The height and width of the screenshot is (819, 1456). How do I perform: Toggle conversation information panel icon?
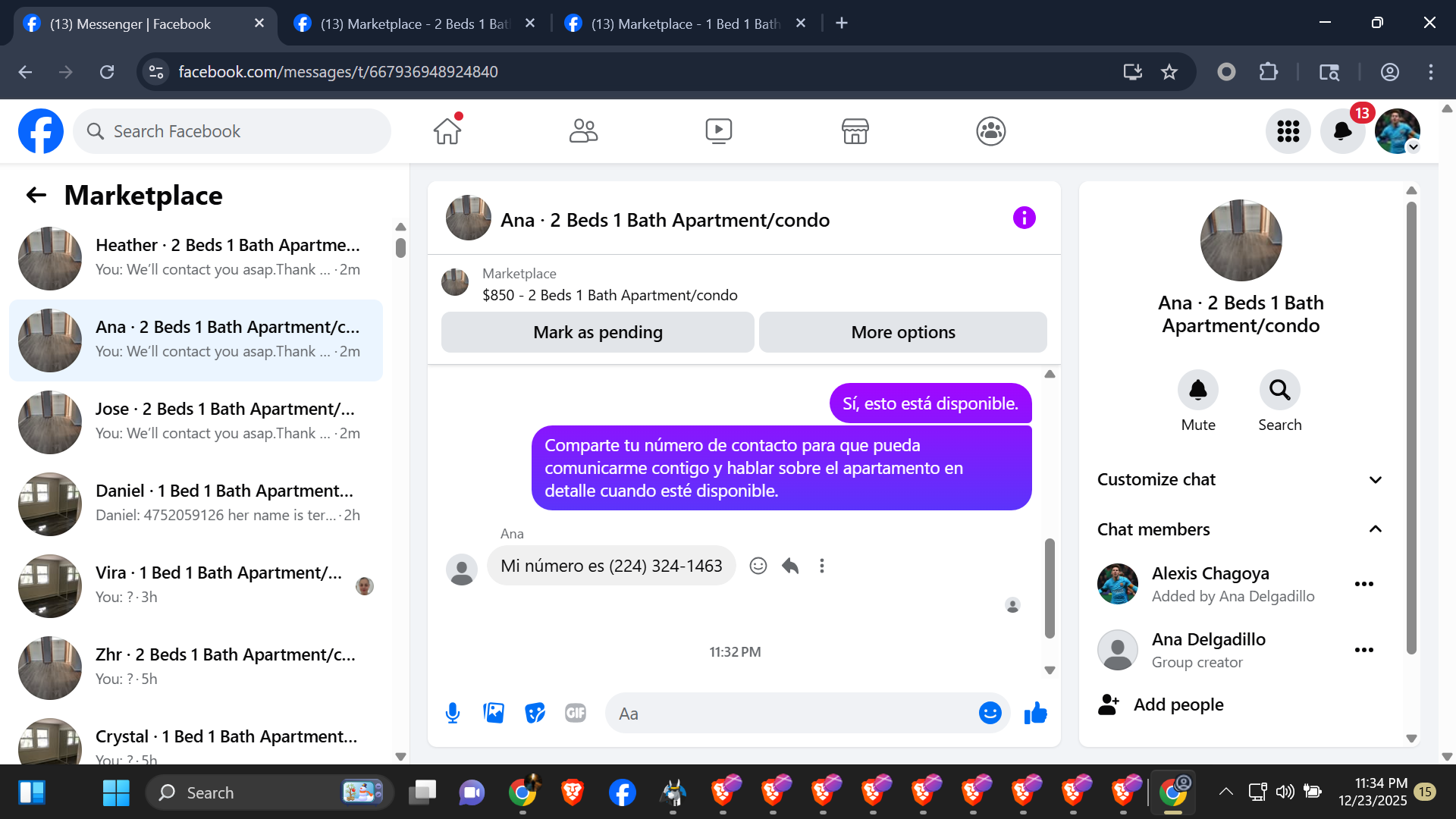1024,218
